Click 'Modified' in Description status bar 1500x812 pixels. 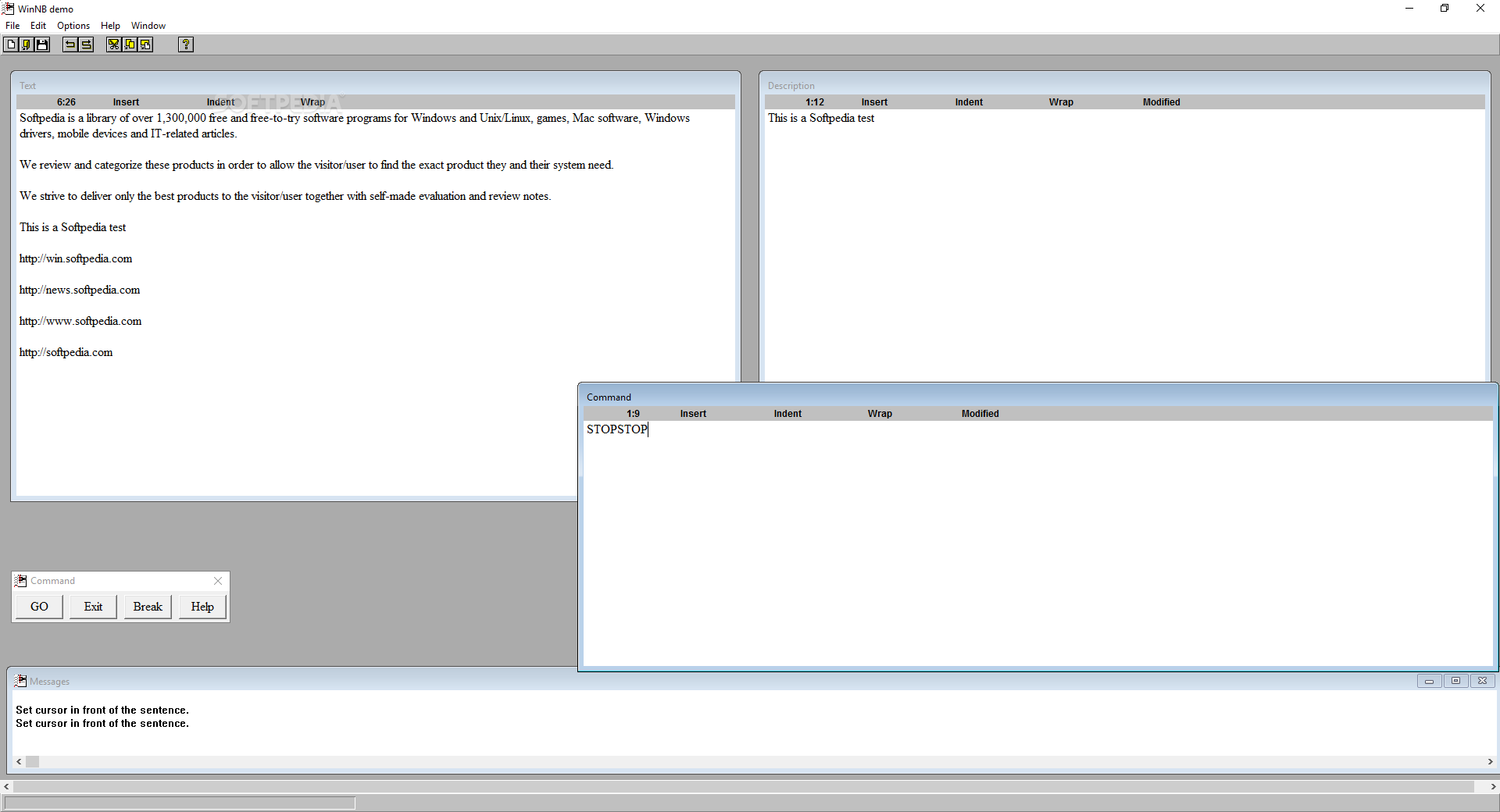click(x=1161, y=102)
